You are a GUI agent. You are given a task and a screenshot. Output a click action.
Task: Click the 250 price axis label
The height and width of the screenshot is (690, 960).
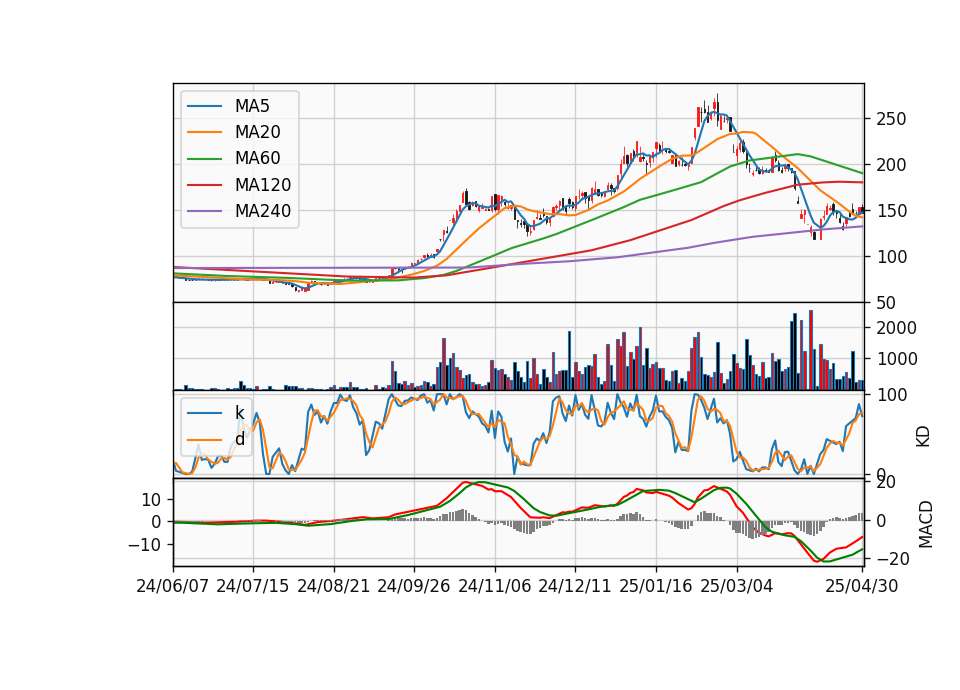click(x=891, y=119)
